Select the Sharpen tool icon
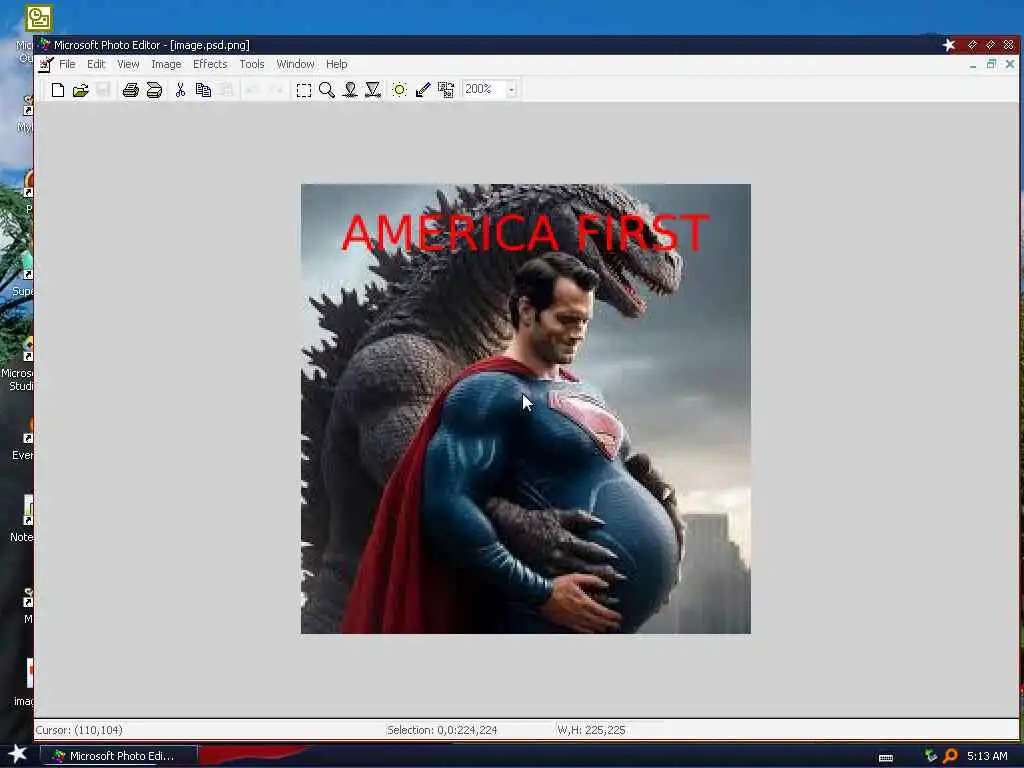The image size is (1024, 768). click(373, 90)
